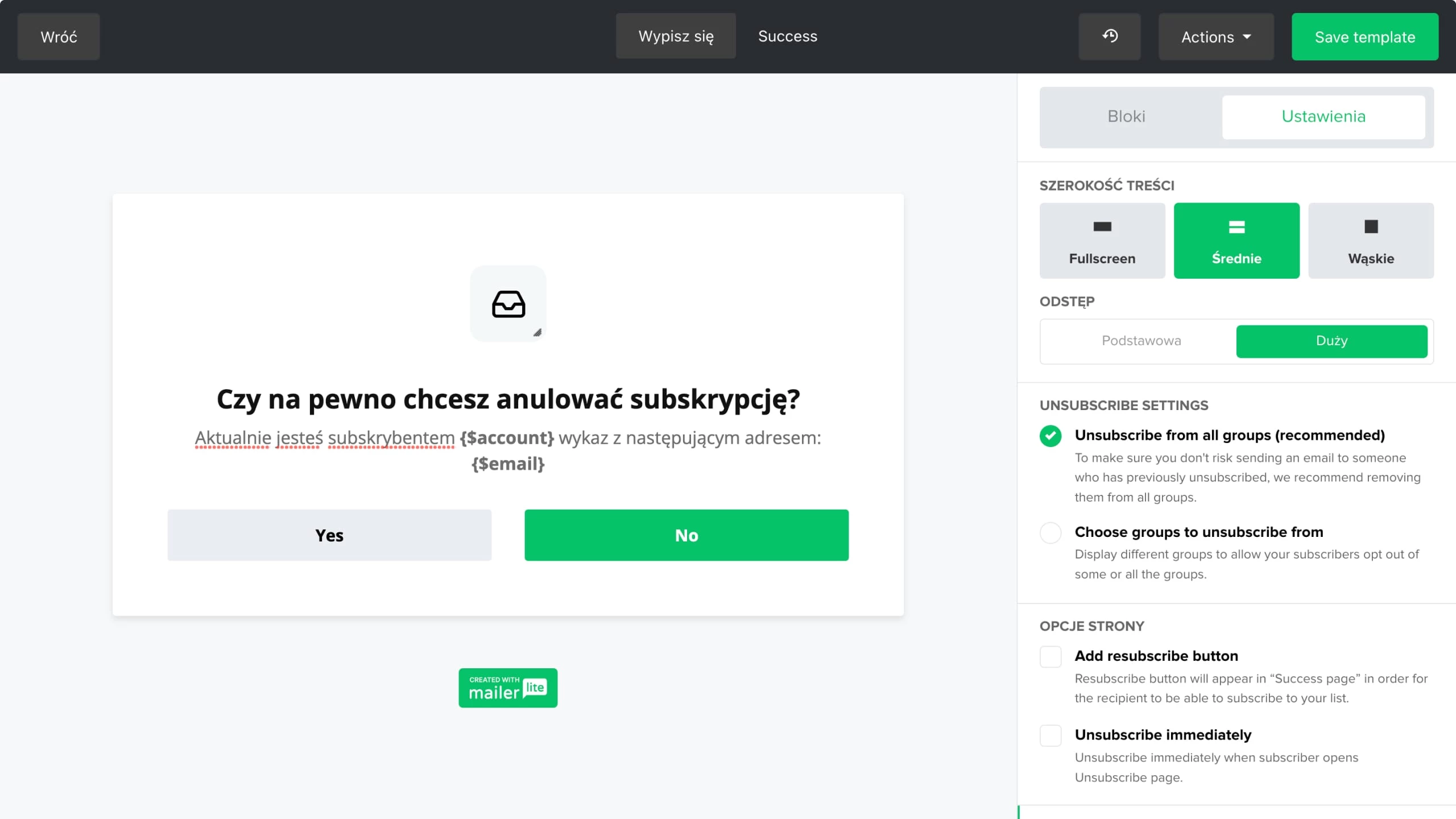Select Unsubscribe from all groups radio
The height and width of the screenshot is (819, 1456).
(x=1050, y=436)
